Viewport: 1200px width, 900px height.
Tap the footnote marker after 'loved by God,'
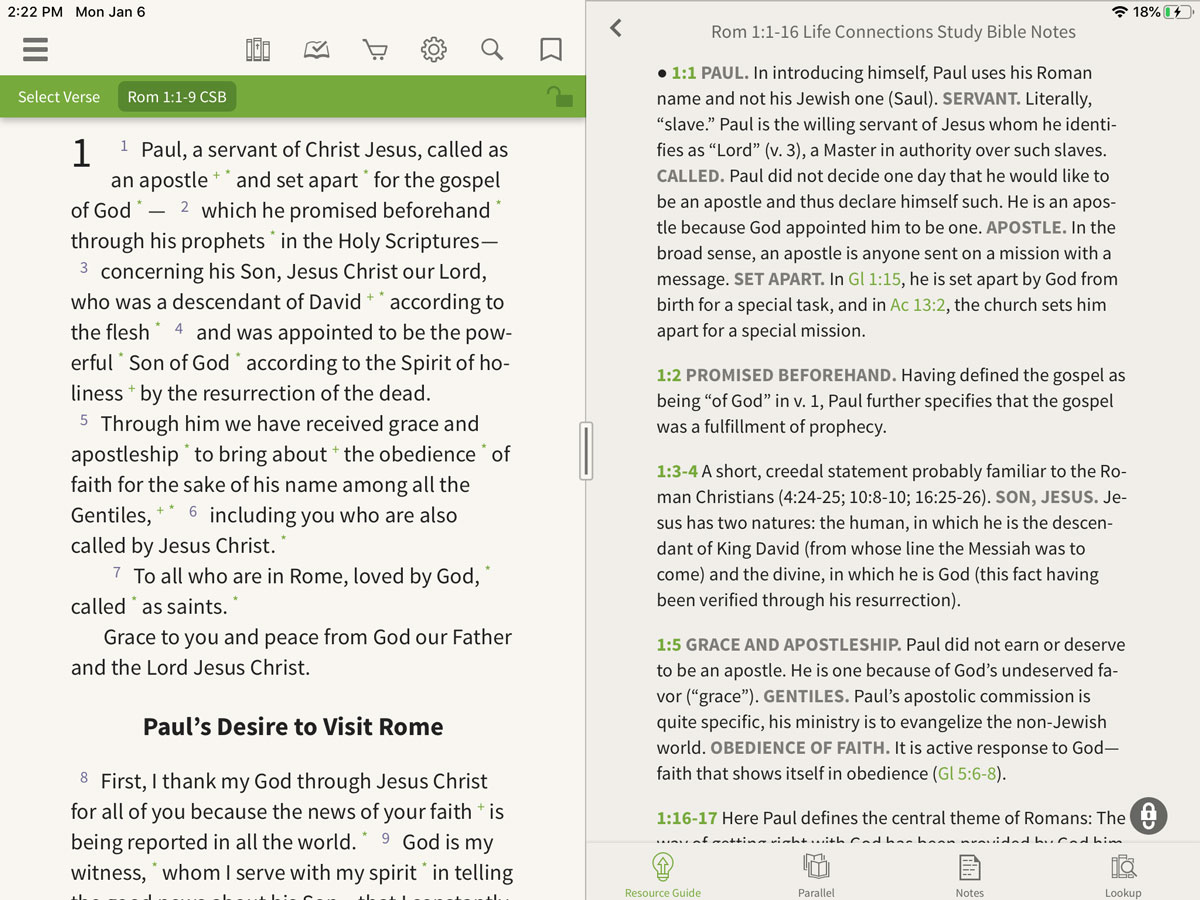pos(487,569)
